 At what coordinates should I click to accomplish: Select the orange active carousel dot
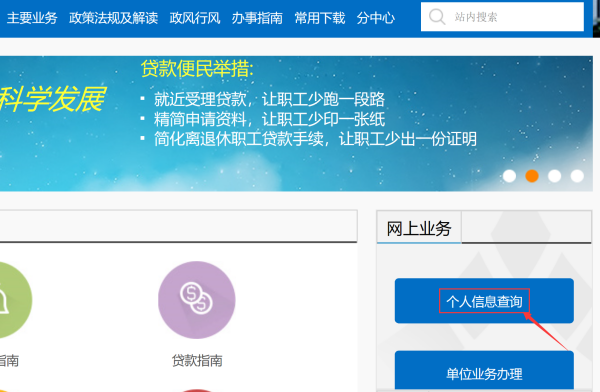click(x=532, y=176)
